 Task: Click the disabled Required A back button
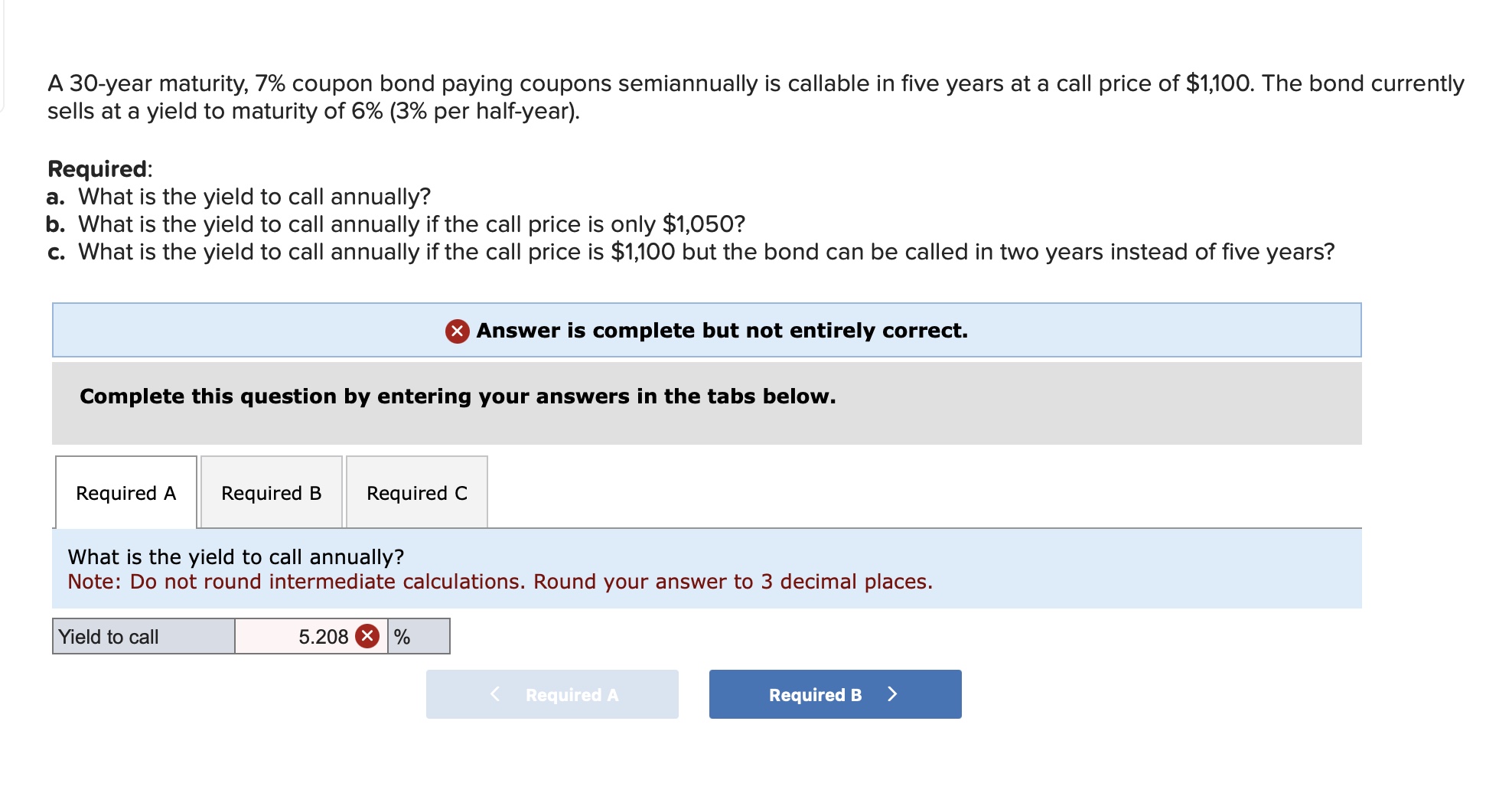tap(552, 694)
